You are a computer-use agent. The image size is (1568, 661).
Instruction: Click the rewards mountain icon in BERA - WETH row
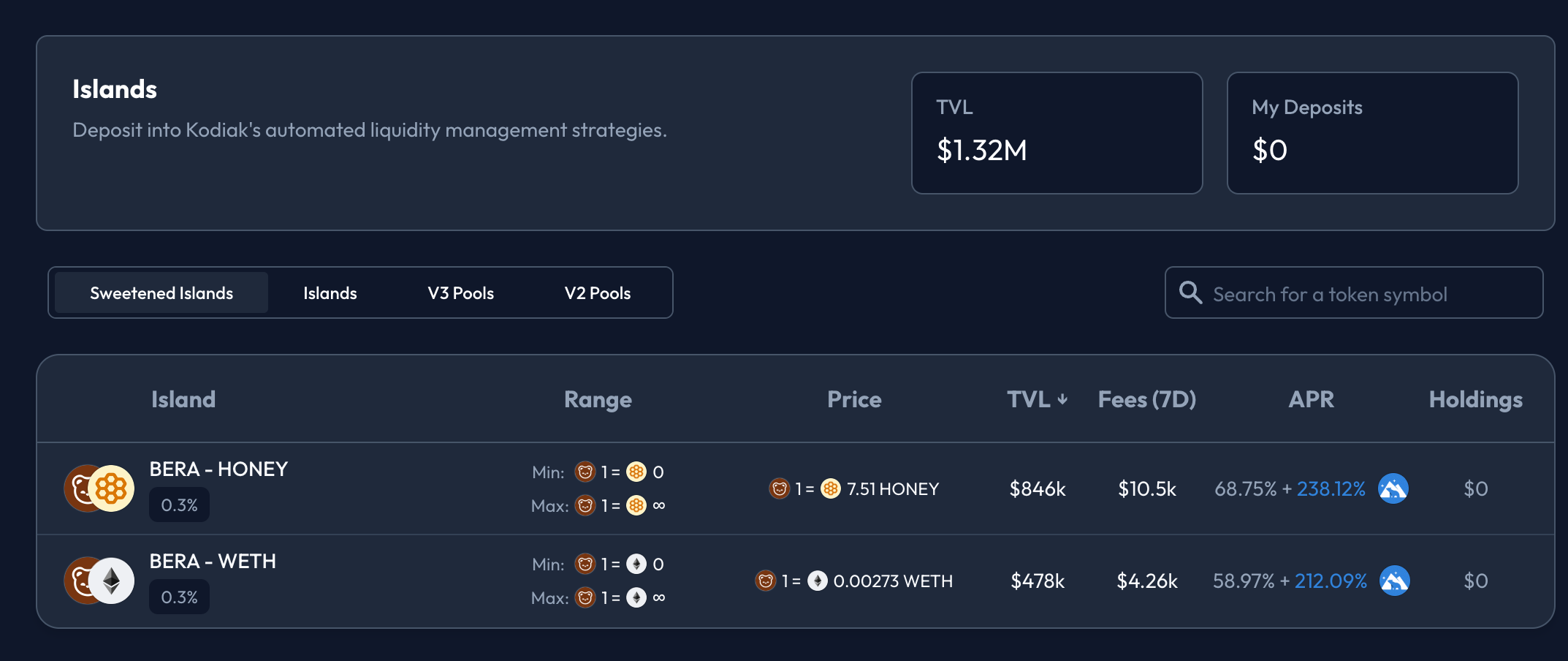point(1395,581)
